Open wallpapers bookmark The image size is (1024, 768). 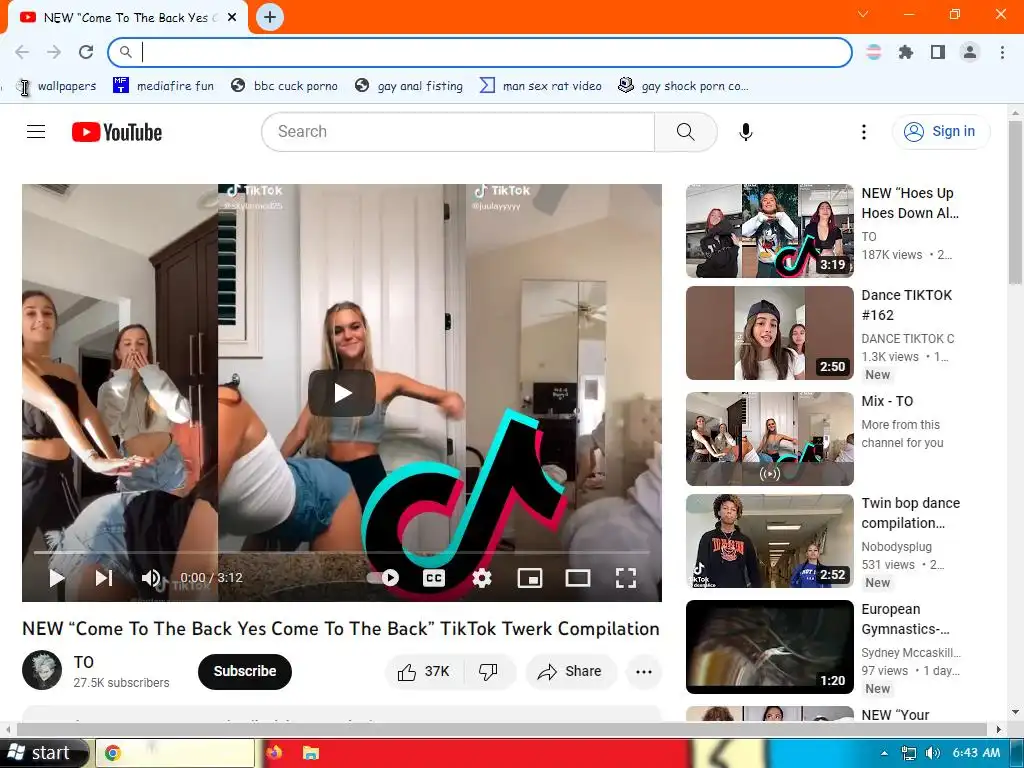tap(57, 86)
